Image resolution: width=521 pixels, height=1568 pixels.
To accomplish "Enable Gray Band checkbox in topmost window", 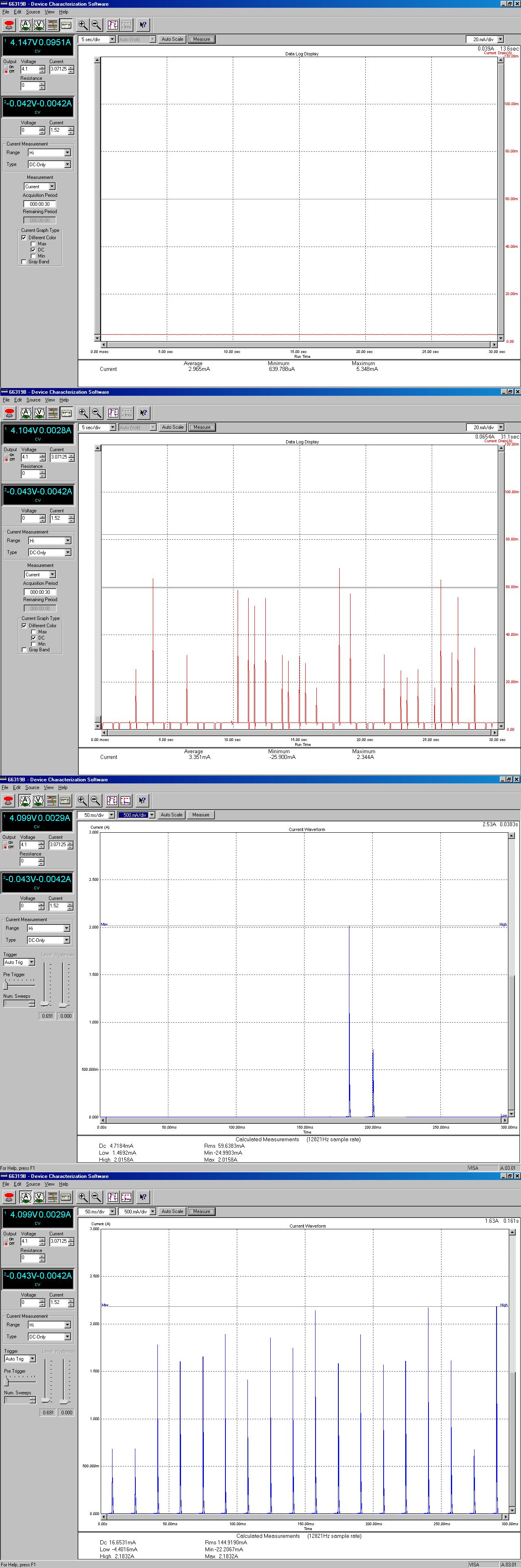I will tap(24, 262).
